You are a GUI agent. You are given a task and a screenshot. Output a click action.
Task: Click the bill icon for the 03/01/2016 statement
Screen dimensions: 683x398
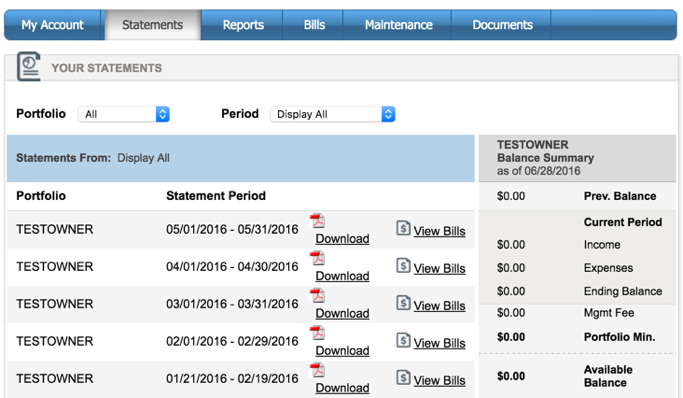coord(403,303)
